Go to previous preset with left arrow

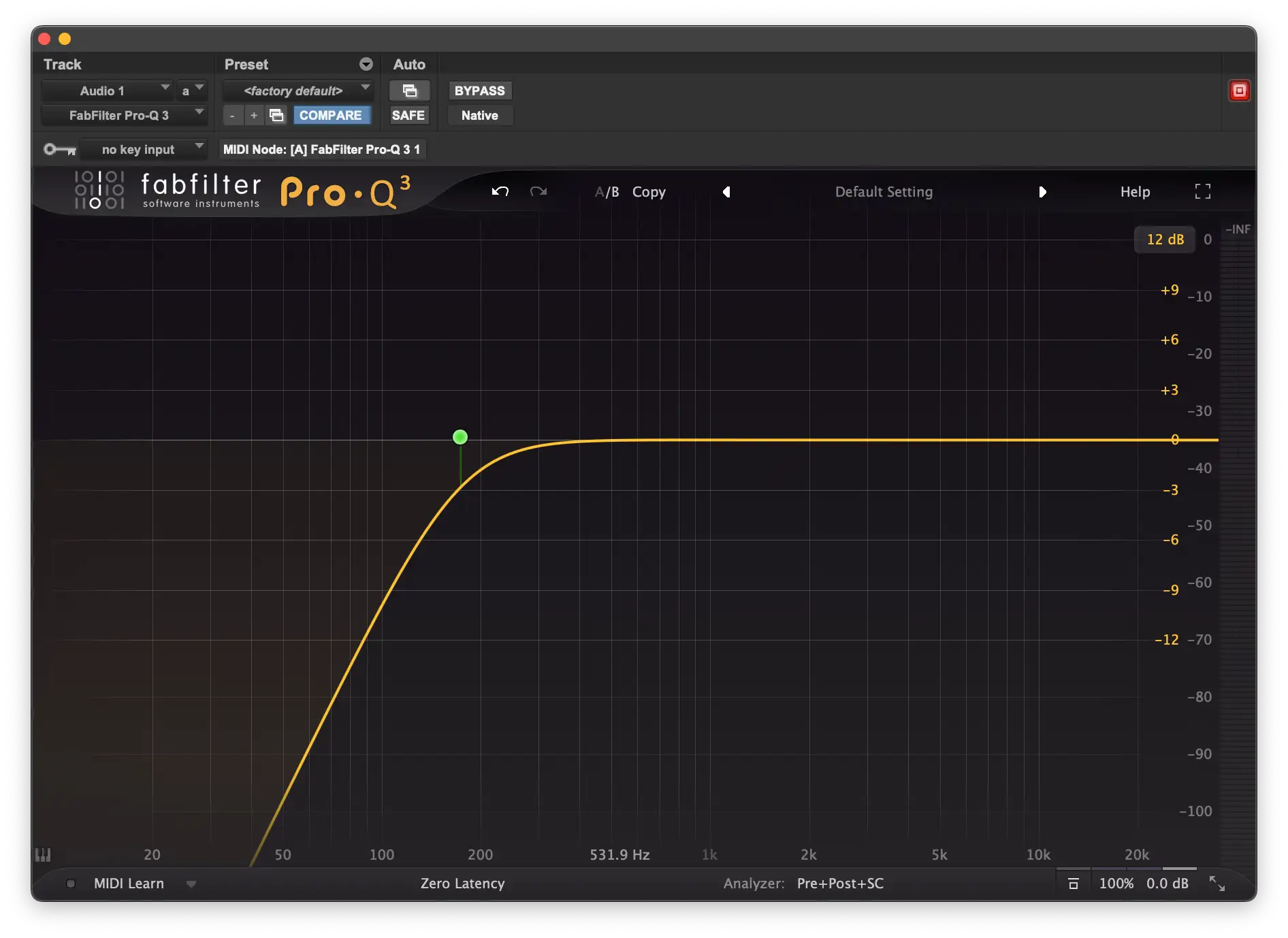pos(726,192)
